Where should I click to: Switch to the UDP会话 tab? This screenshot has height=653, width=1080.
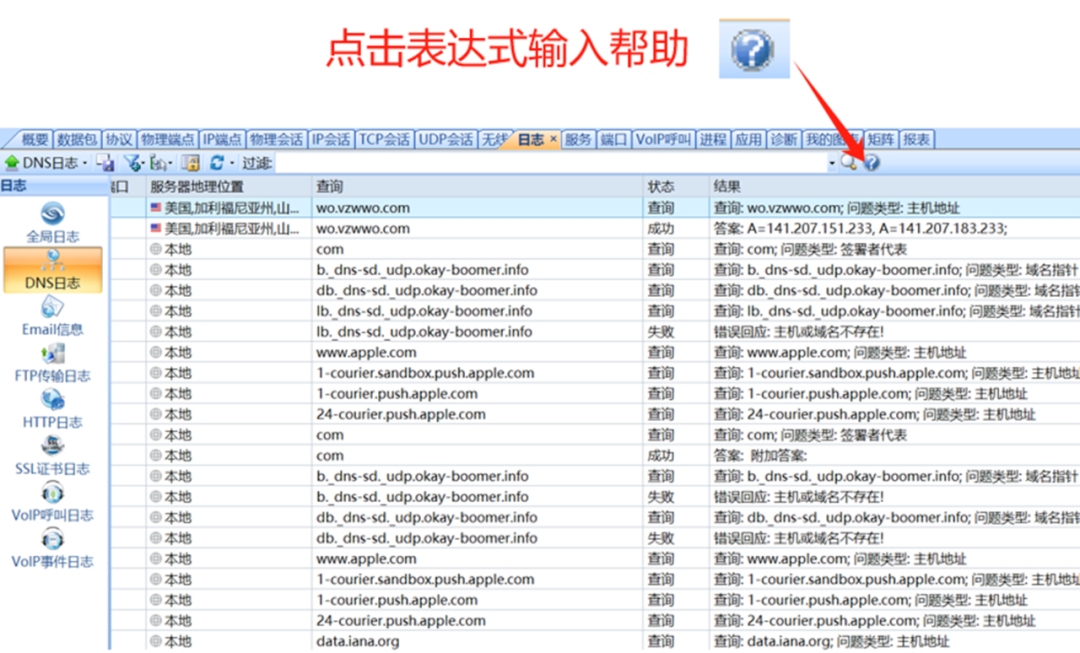445,139
